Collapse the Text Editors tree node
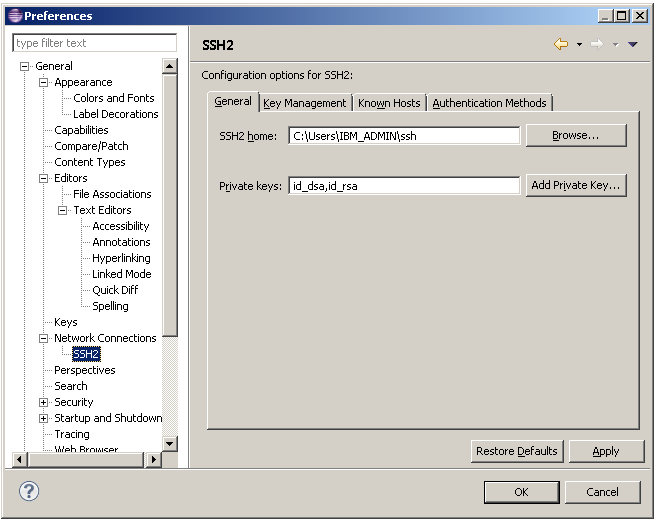Image resolution: width=657 pixels, height=522 pixels. pyautogui.click(x=63, y=210)
